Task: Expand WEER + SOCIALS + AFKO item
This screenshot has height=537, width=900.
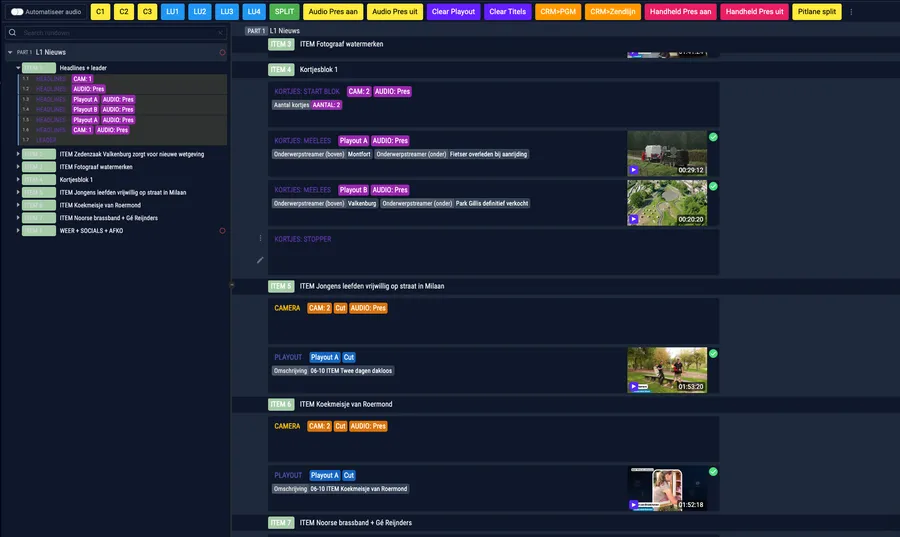Action: pyautogui.click(x=18, y=231)
